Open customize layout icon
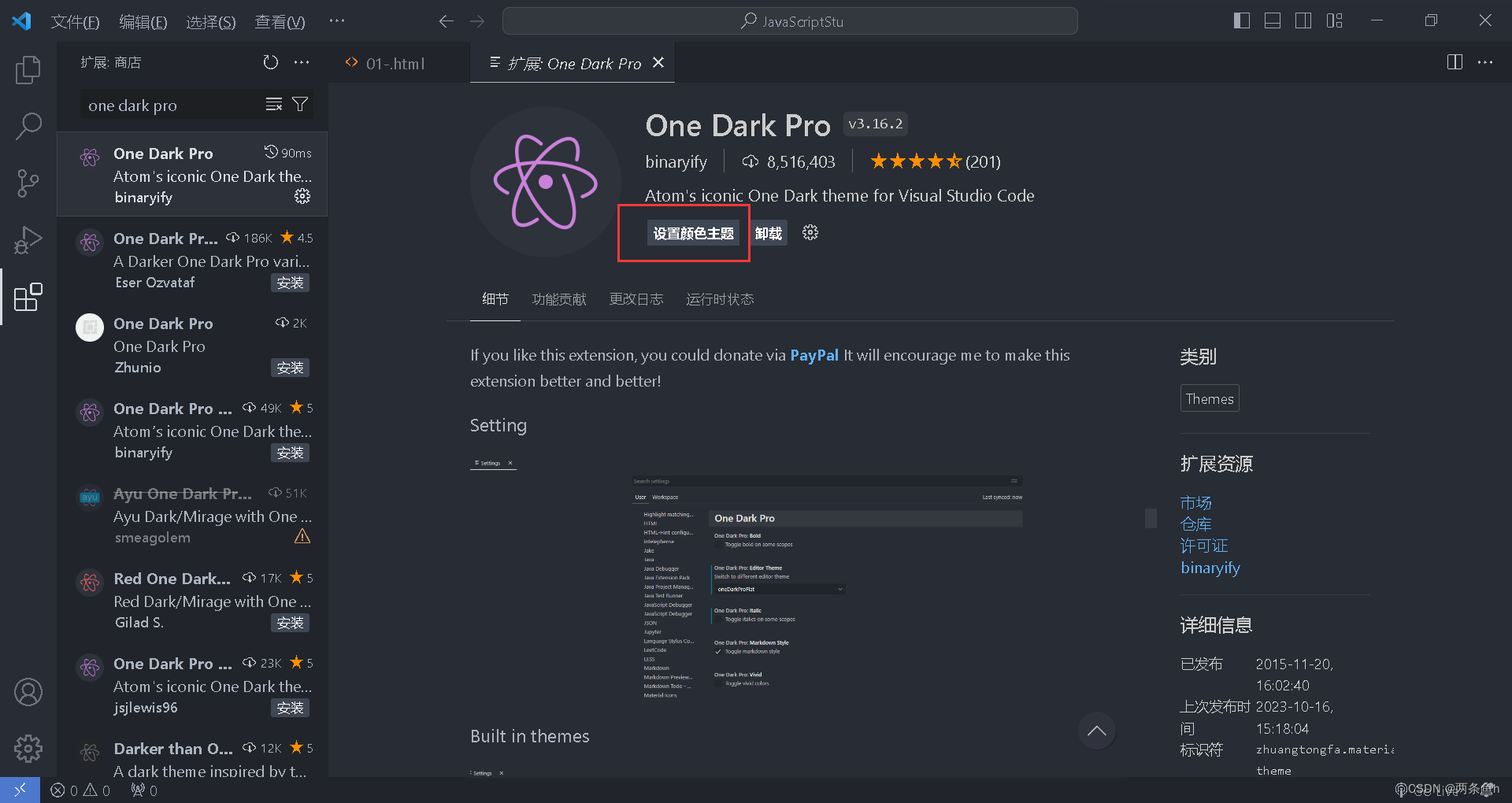 pyautogui.click(x=1334, y=20)
